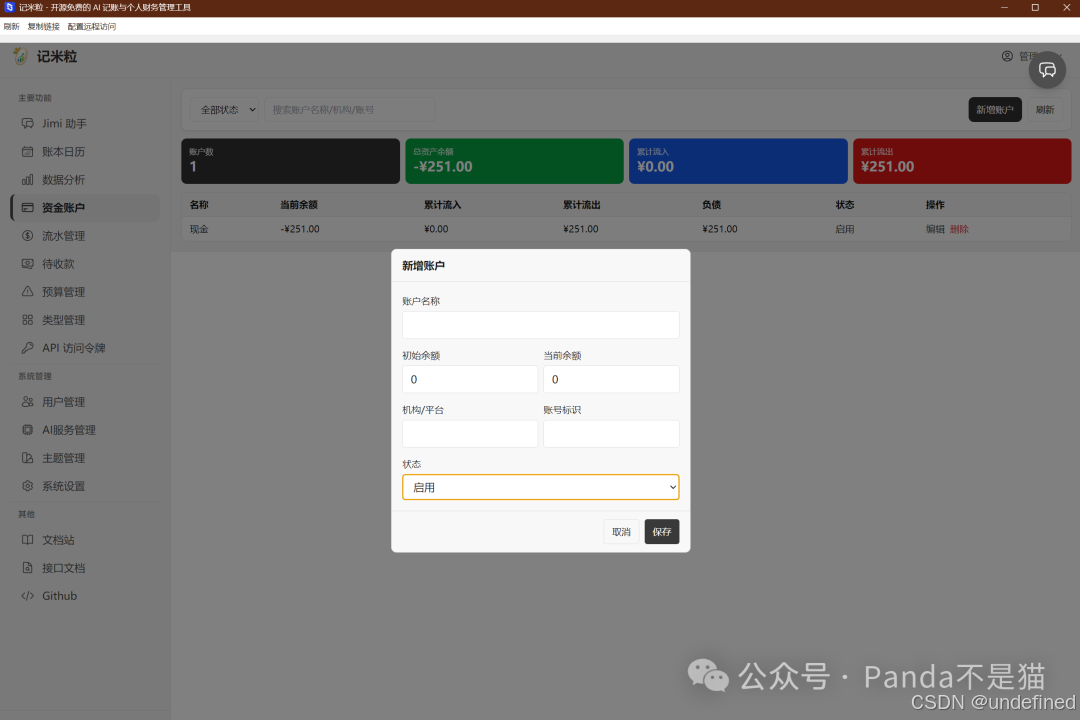
Task: Open the Github code brackets icon
Action: (28, 596)
